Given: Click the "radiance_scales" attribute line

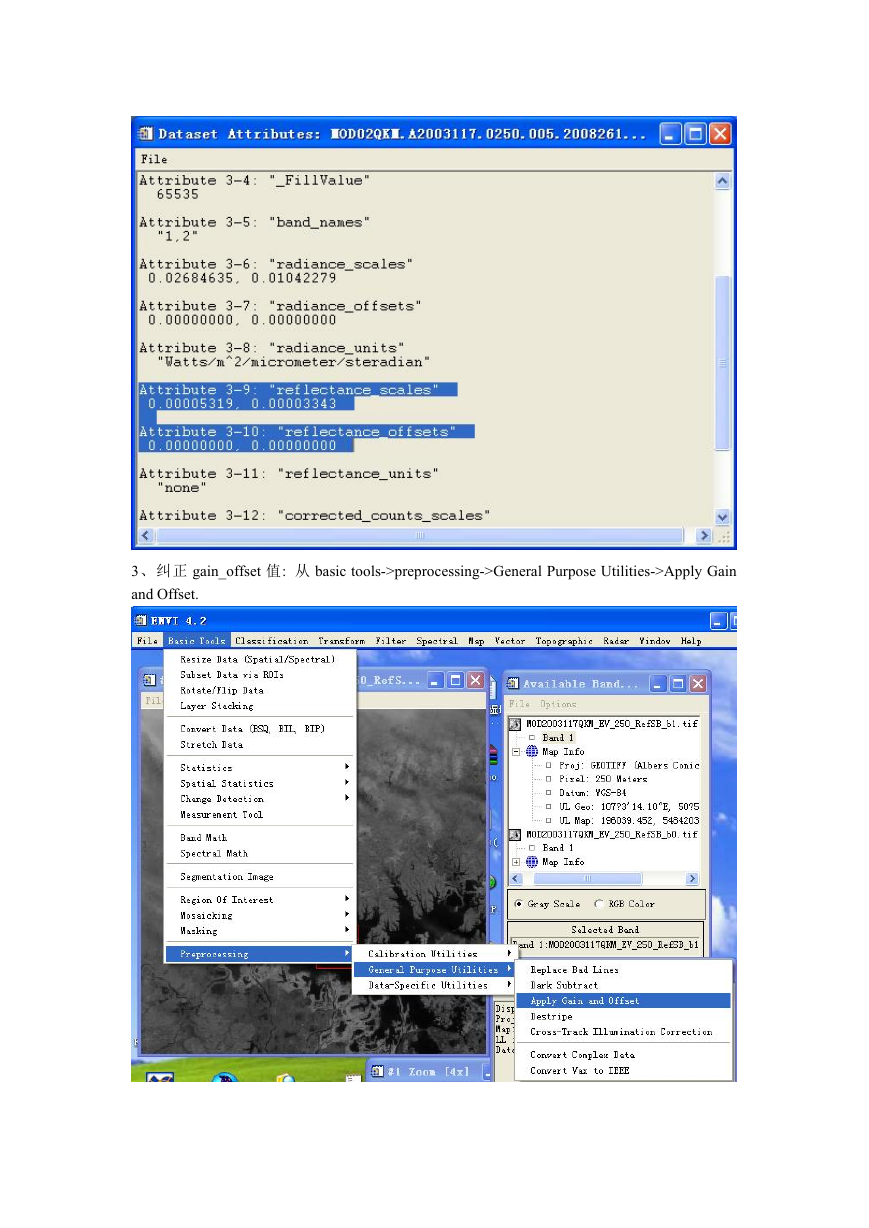Looking at the screenshot, I should click(x=276, y=264).
